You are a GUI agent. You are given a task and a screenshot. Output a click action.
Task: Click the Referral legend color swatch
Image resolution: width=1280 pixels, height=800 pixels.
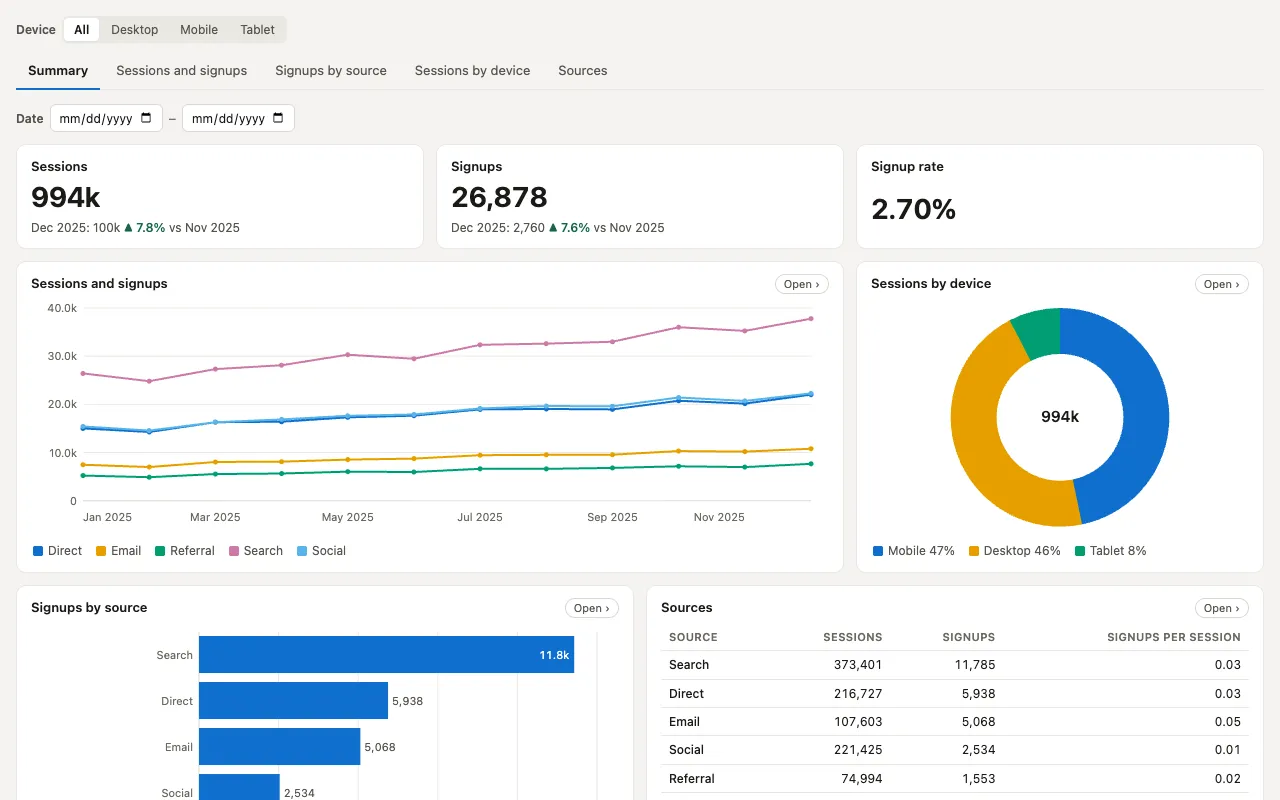[x=160, y=551]
